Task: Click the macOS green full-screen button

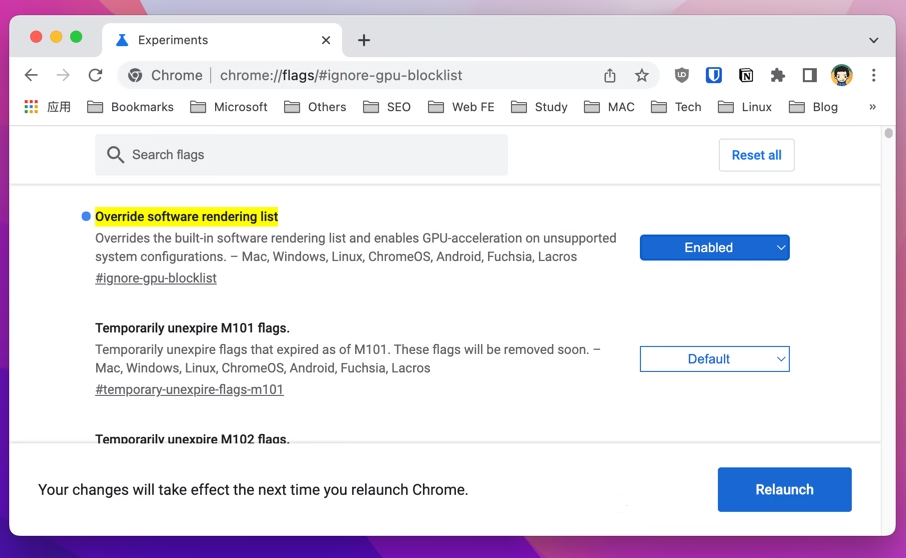Action: click(76, 37)
